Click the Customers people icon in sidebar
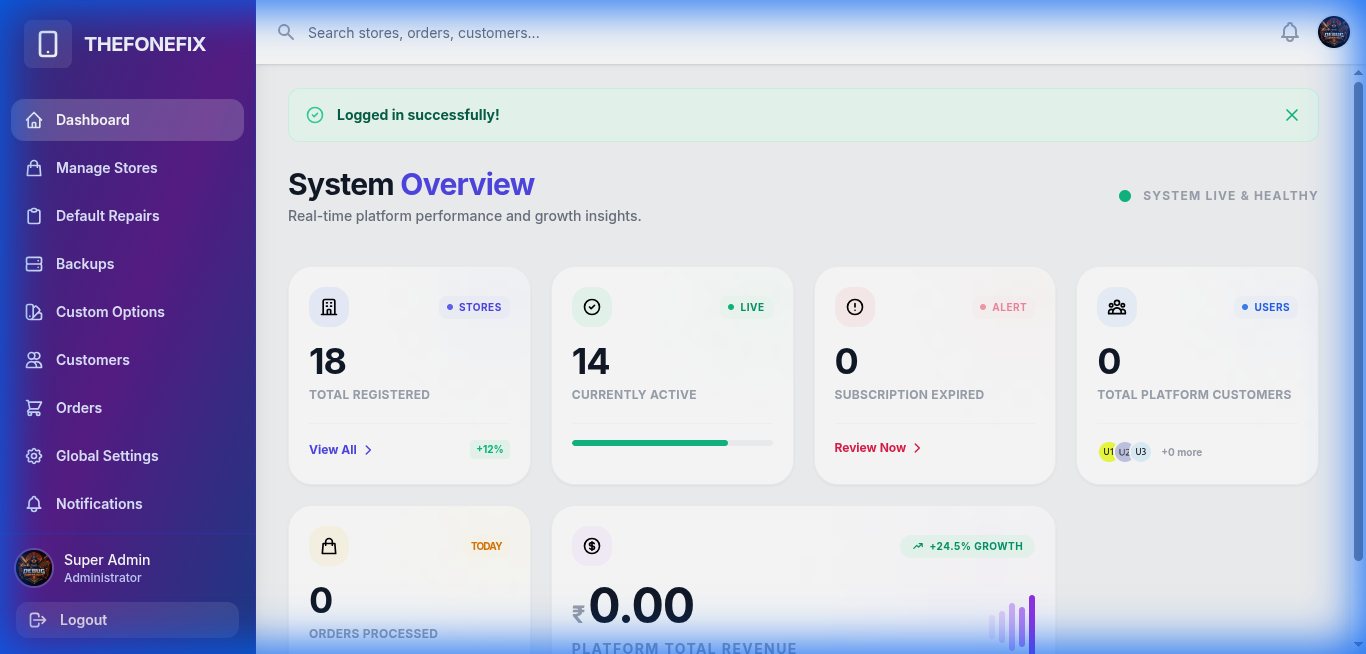The width and height of the screenshot is (1366, 654). point(34,360)
